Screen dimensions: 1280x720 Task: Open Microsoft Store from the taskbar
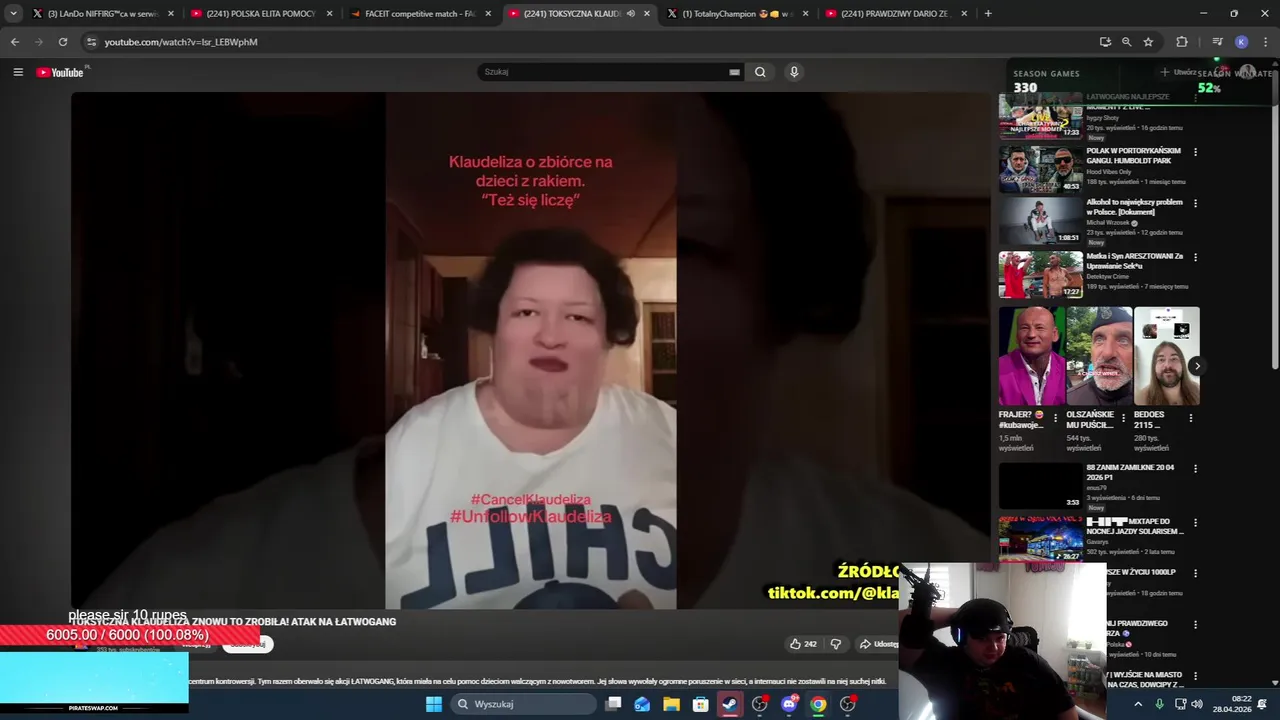700,704
